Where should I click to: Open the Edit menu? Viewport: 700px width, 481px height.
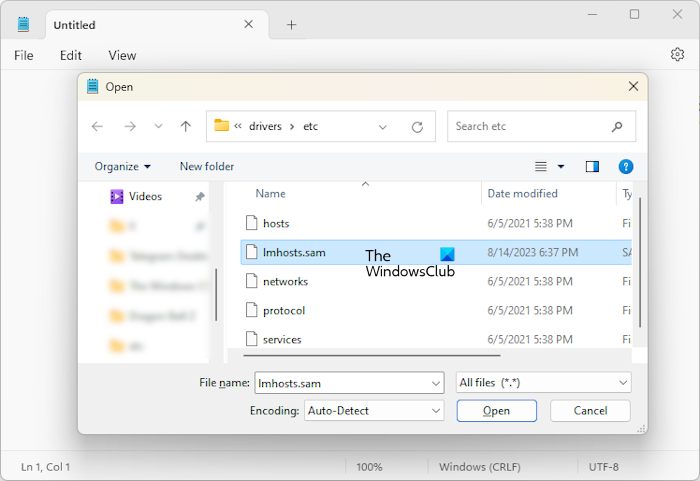tap(70, 55)
